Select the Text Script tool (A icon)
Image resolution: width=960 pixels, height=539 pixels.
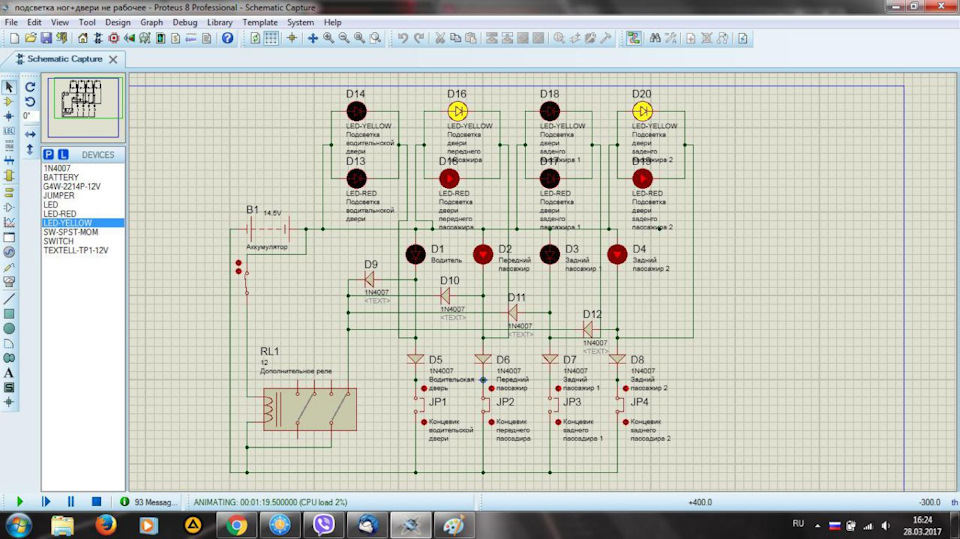pyautogui.click(x=9, y=372)
